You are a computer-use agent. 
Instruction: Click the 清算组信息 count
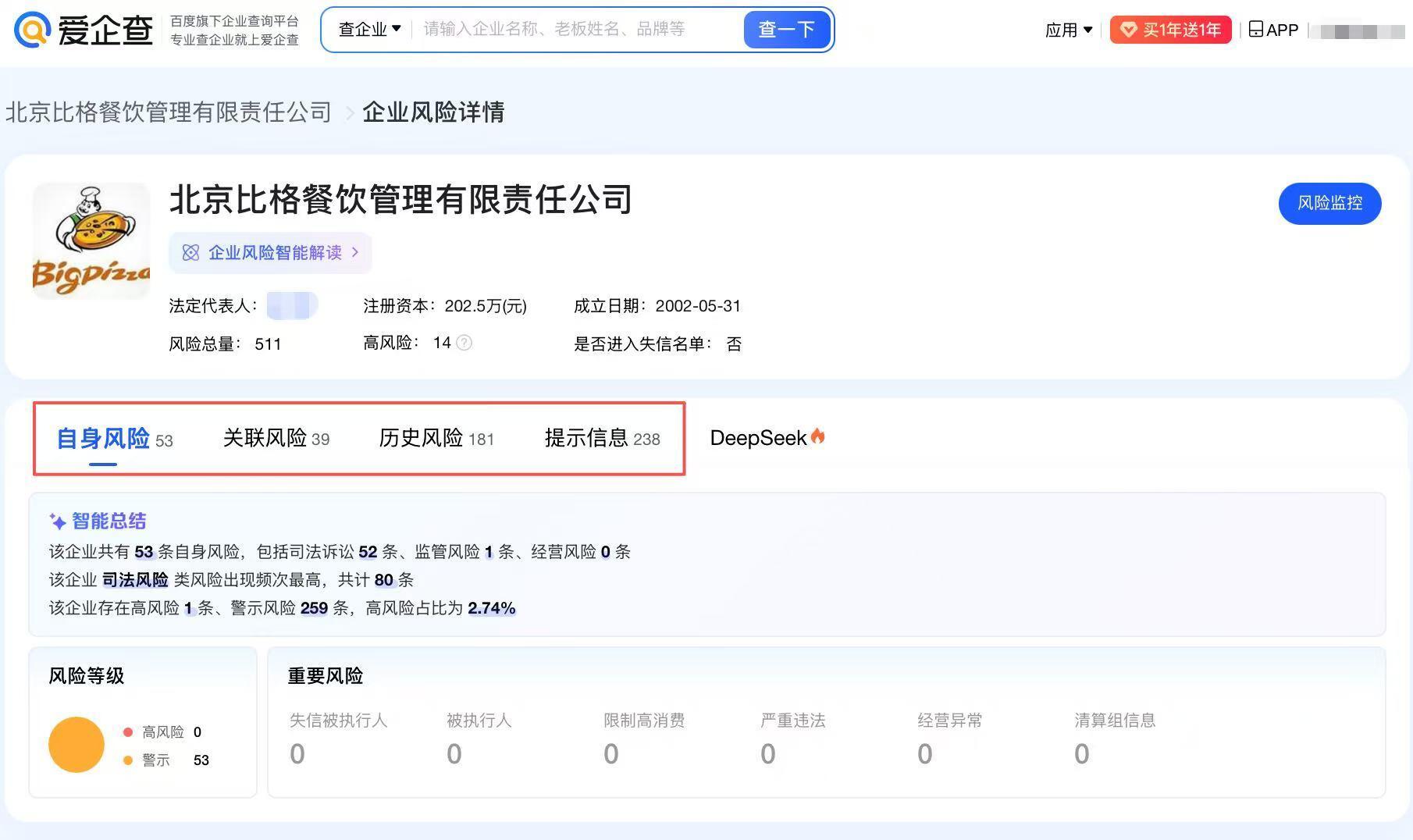pos(1082,754)
